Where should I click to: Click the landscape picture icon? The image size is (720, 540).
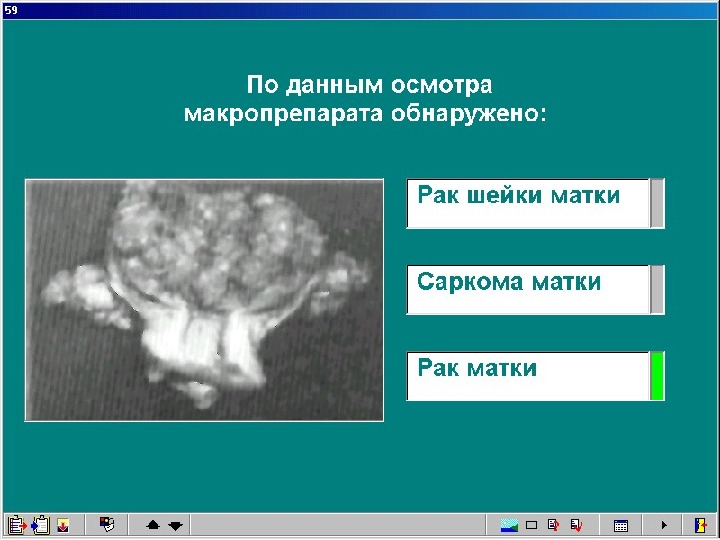[x=509, y=525]
